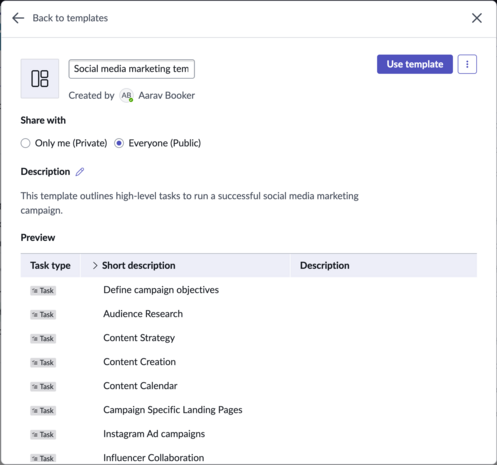Viewport: 497px width, 465px height.
Task: Expand the Short description column chevron
Action: coord(95,265)
